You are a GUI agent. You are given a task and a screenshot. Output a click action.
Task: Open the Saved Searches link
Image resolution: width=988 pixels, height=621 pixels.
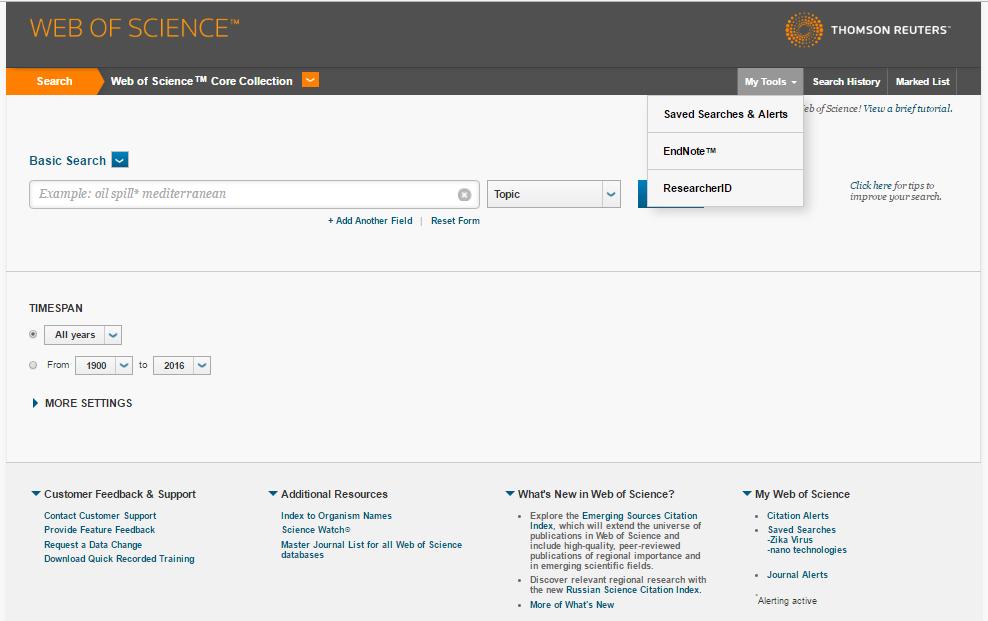tap(801, 530)
